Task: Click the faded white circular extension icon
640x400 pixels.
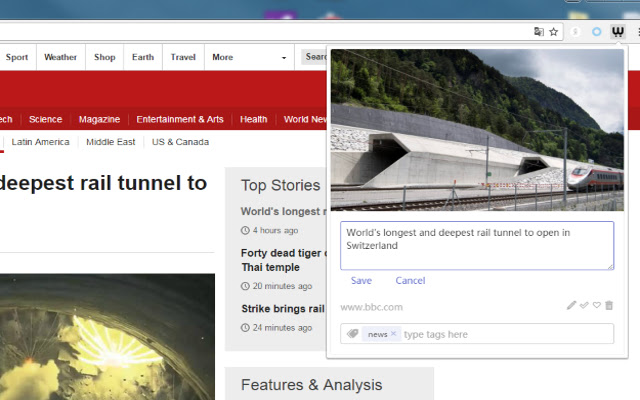Action: tap(575, 31)
